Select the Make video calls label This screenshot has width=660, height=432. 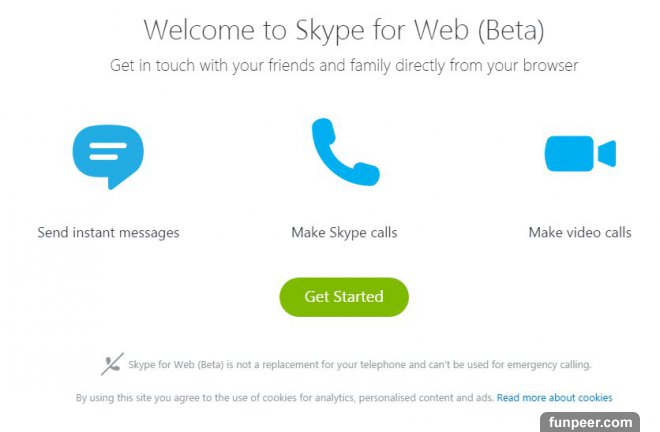point(580,233)
